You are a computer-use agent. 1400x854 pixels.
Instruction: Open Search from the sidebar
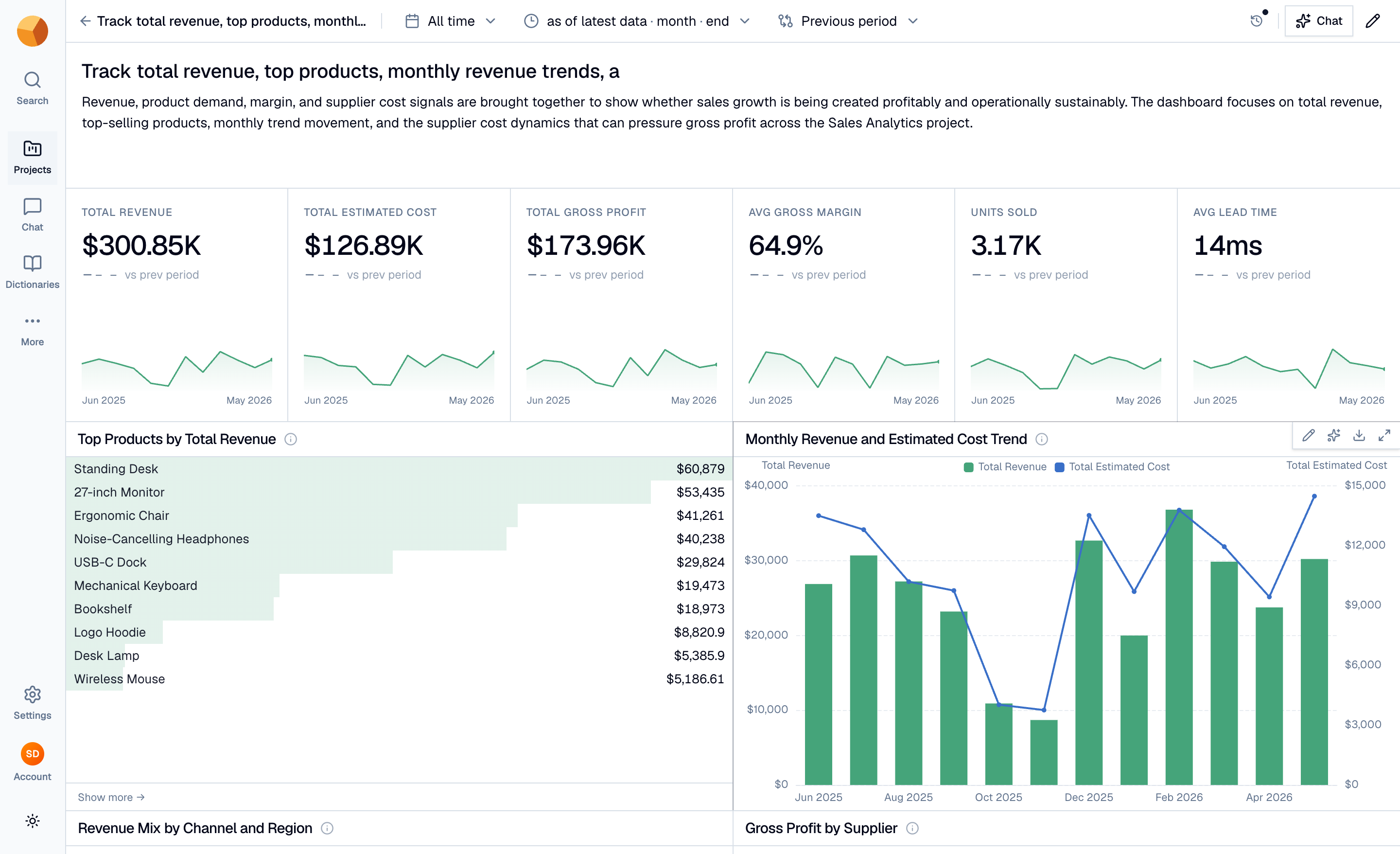(x=33, y=88)
